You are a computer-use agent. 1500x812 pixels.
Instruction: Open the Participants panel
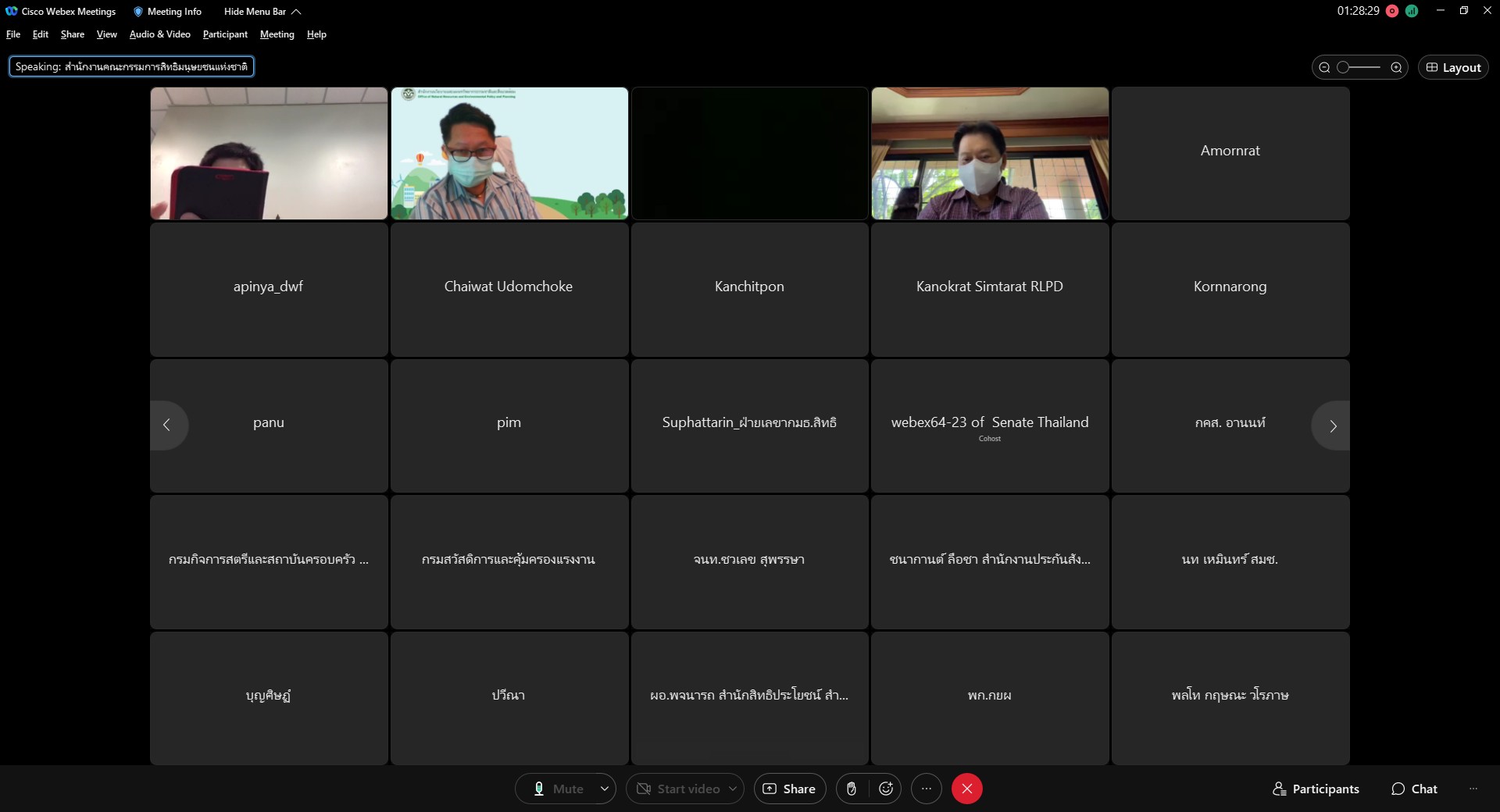click(x=1316, y=789)
